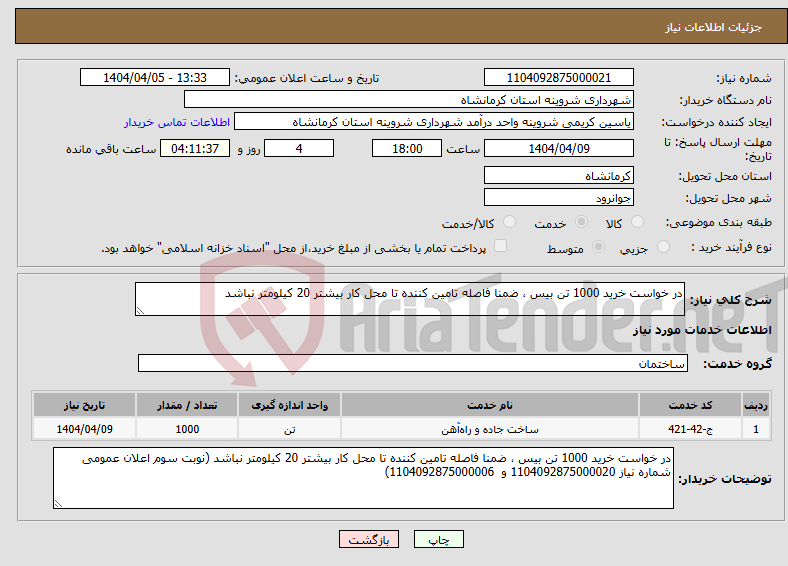
Task: Select the جزیی purchase type radio
Action: [x=663, y=246]
